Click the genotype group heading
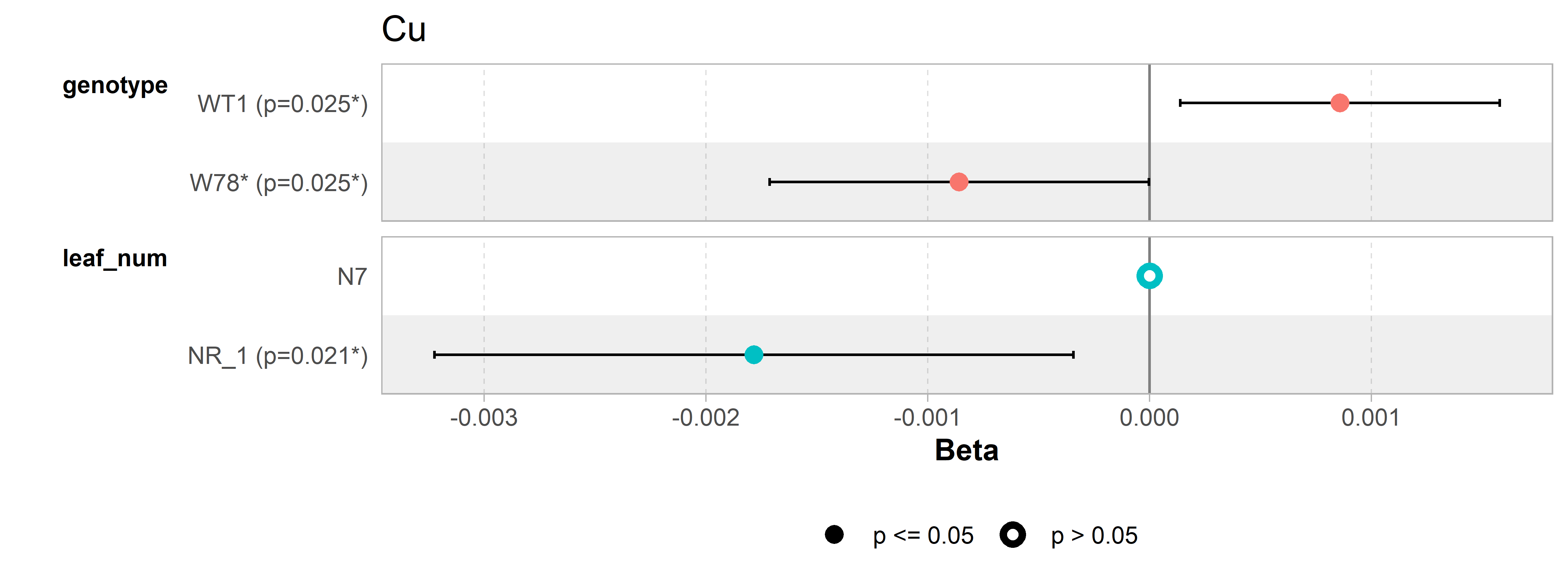 (x=115, y=86)
